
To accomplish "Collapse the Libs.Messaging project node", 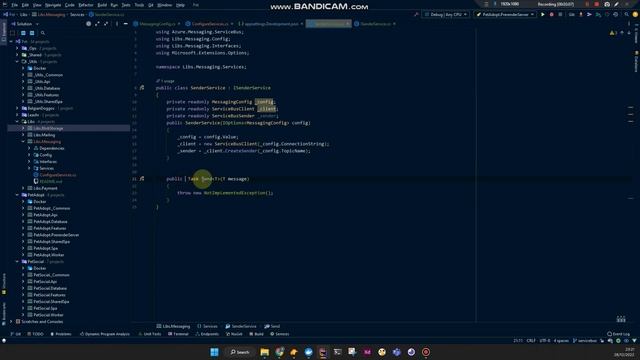I will point(23,142).
